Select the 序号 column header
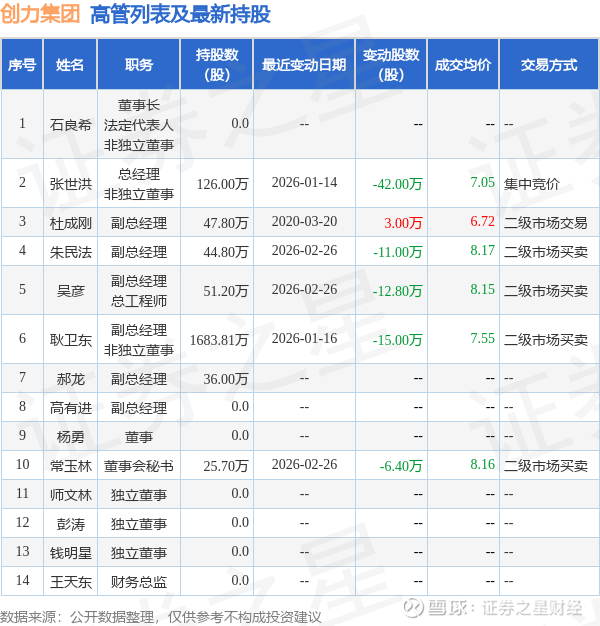This screenshot has width=600, height=626. point(22,64)
